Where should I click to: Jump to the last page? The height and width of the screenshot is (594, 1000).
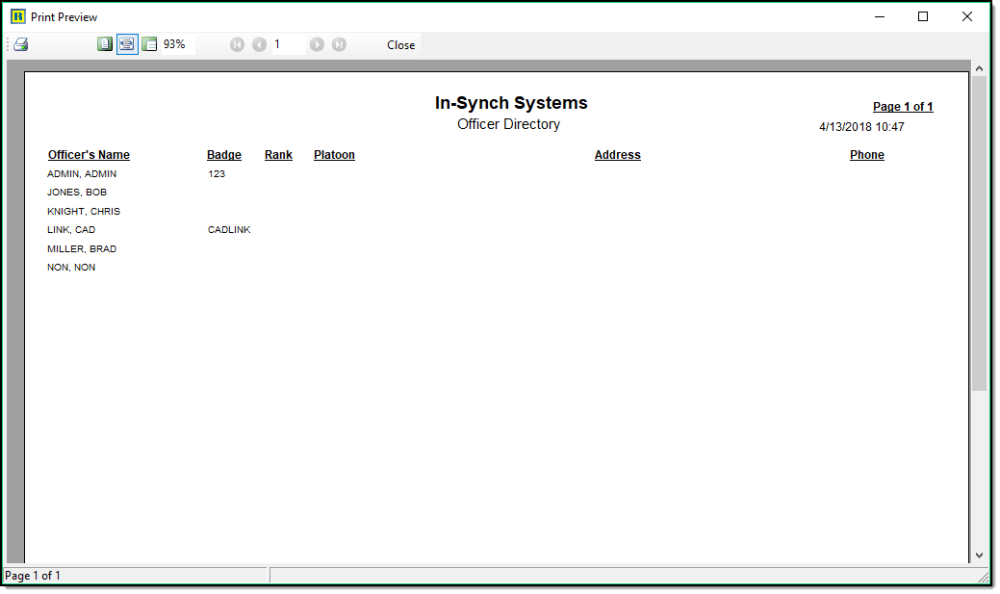coord(339,45)
